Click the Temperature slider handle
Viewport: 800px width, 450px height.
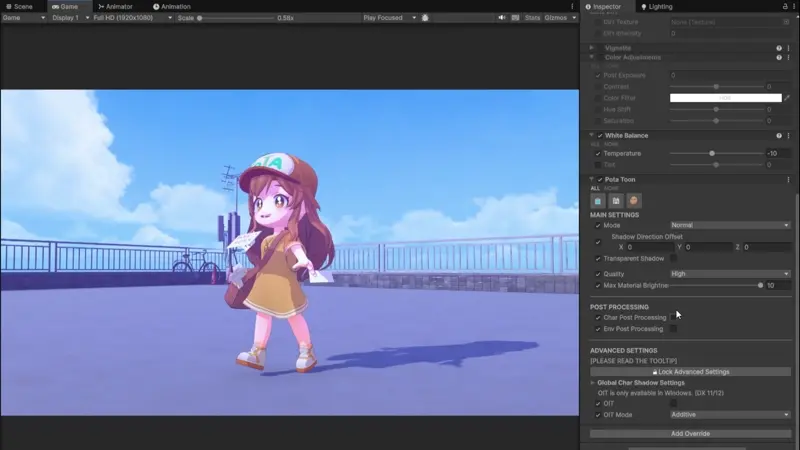[712, 154]
